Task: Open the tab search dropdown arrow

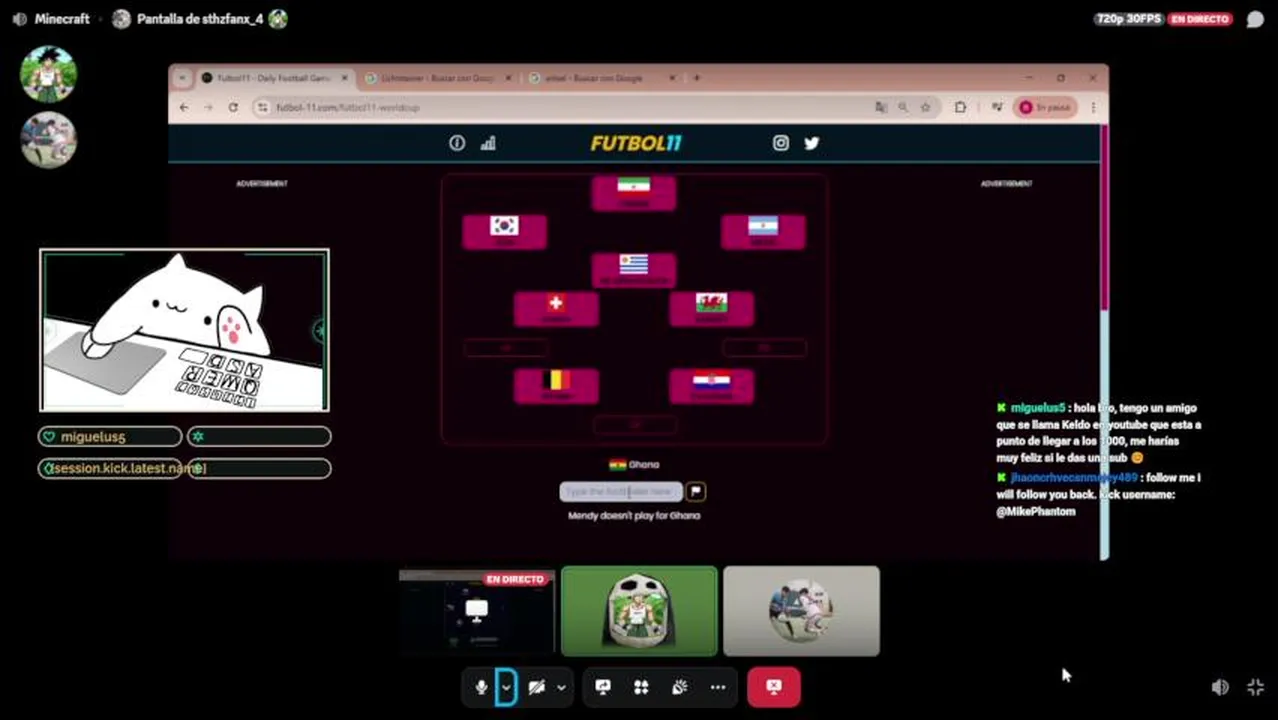Action: [x=181, y=78]
